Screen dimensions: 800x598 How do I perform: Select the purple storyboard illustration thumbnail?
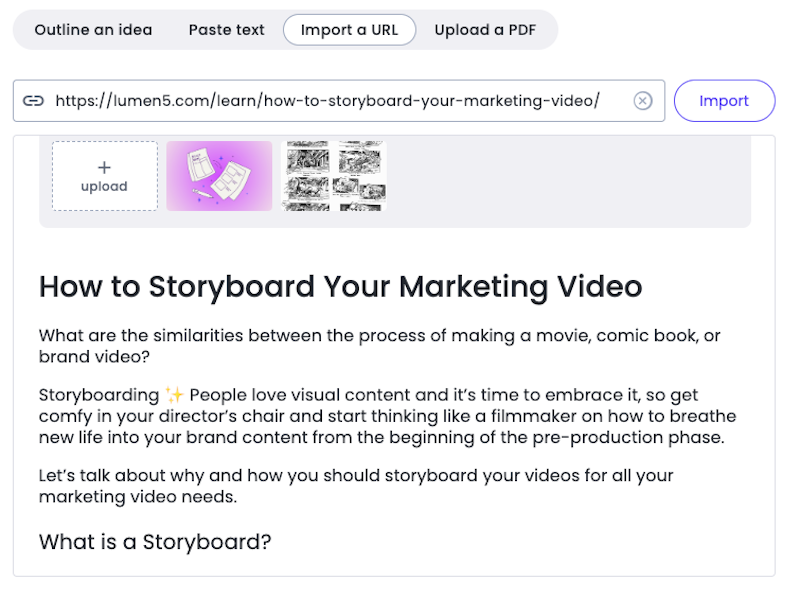(219, 176)
